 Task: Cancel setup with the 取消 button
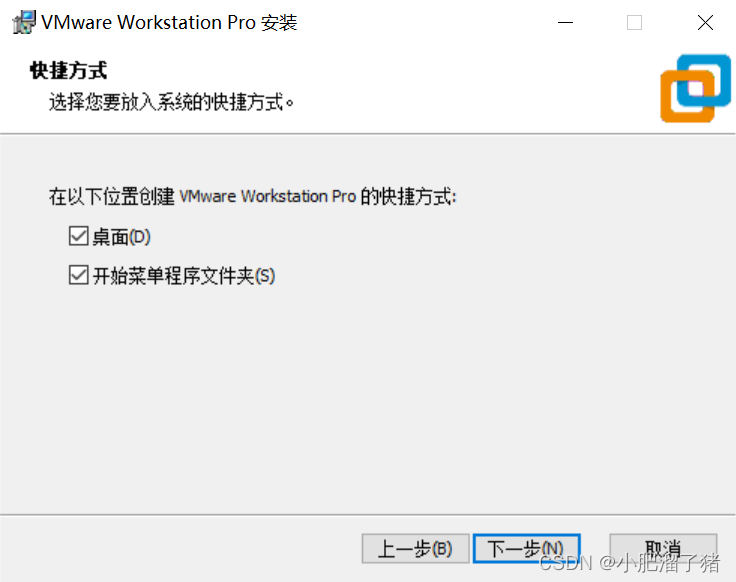coord(663,548)
